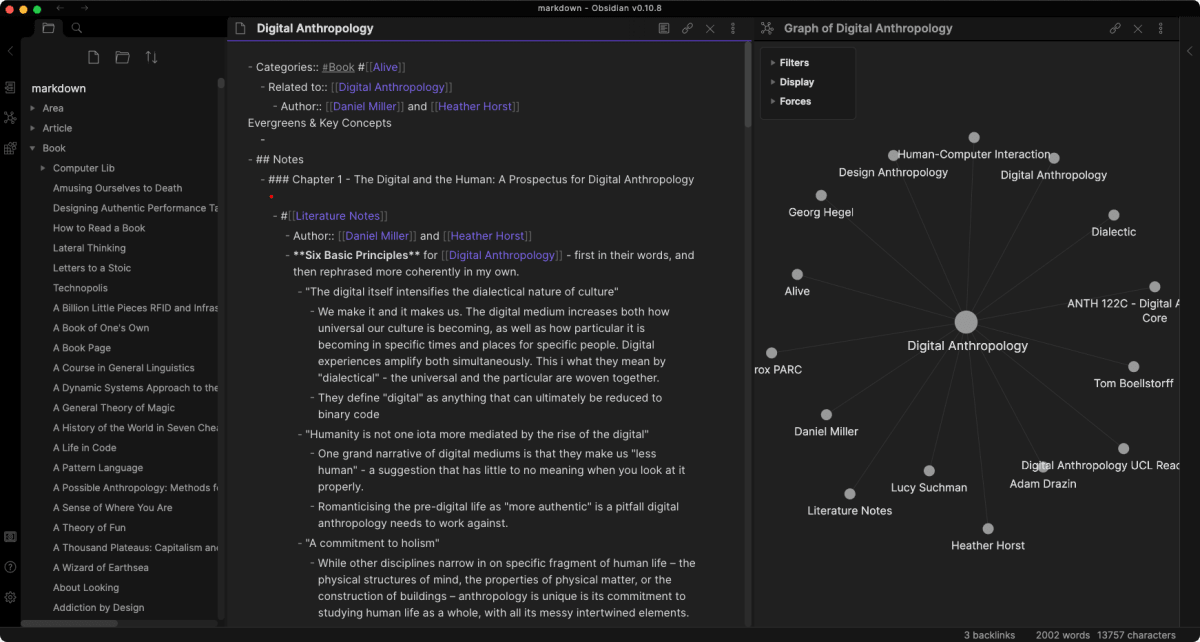Click the central Digital Anthropology graph node
1200x642 pixels.
965,322
